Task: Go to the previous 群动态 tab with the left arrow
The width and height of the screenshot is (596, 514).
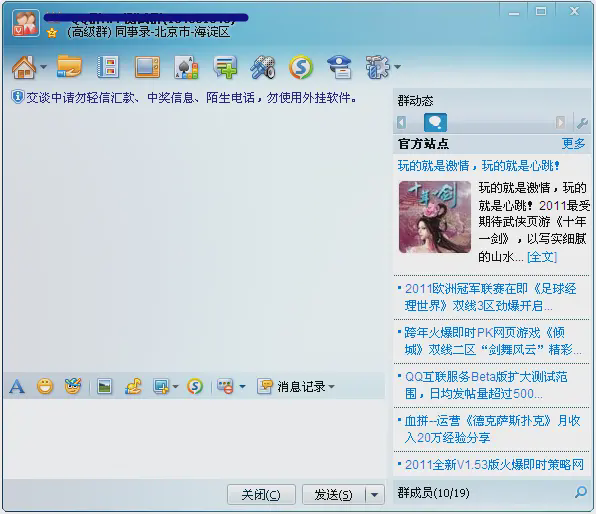Action: (401, 122)
